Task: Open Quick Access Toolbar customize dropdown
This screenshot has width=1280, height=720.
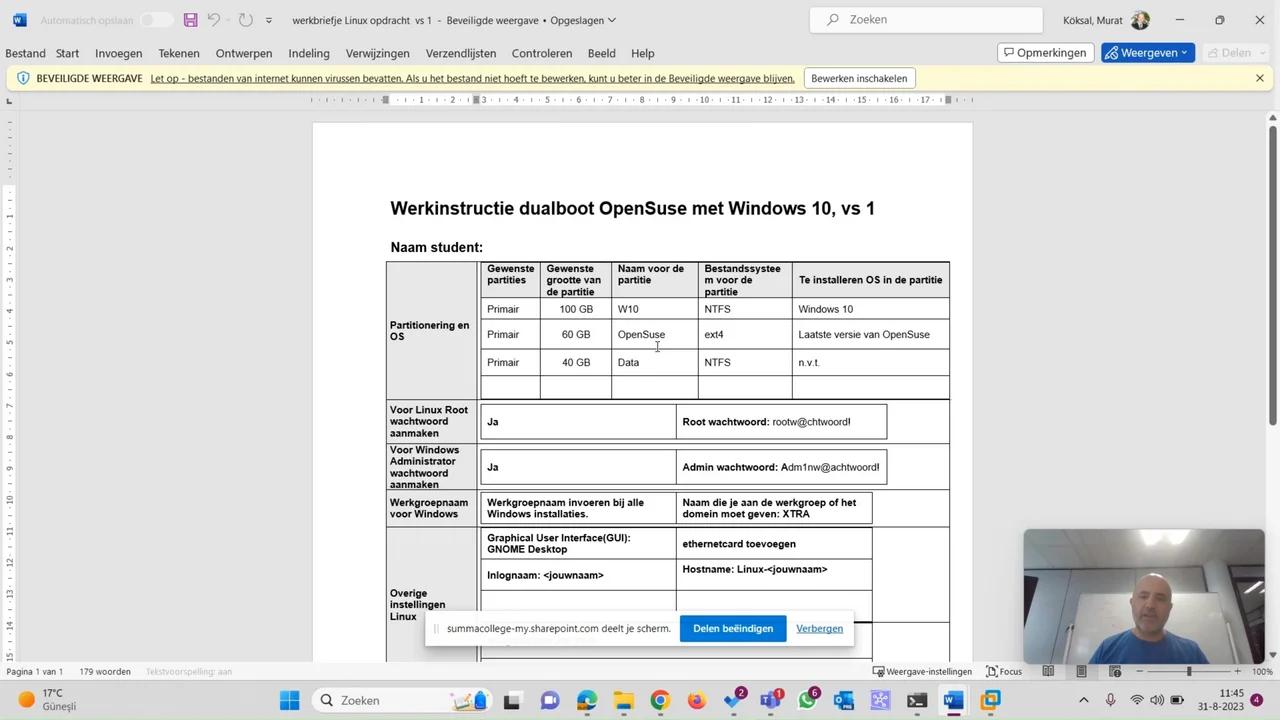Action: tap(269, 20)
